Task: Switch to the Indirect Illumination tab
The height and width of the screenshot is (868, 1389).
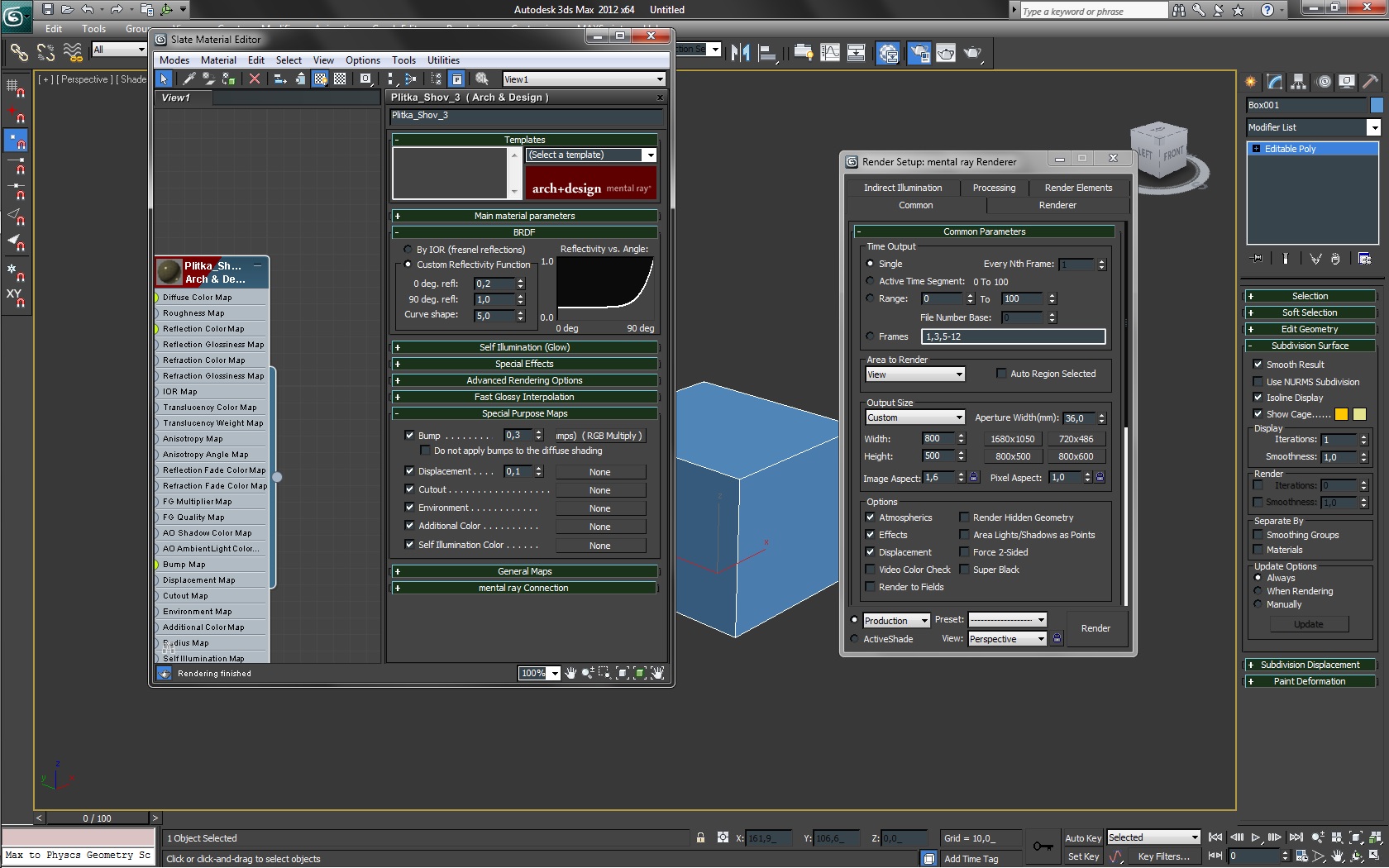Action: tap(903, 188)
